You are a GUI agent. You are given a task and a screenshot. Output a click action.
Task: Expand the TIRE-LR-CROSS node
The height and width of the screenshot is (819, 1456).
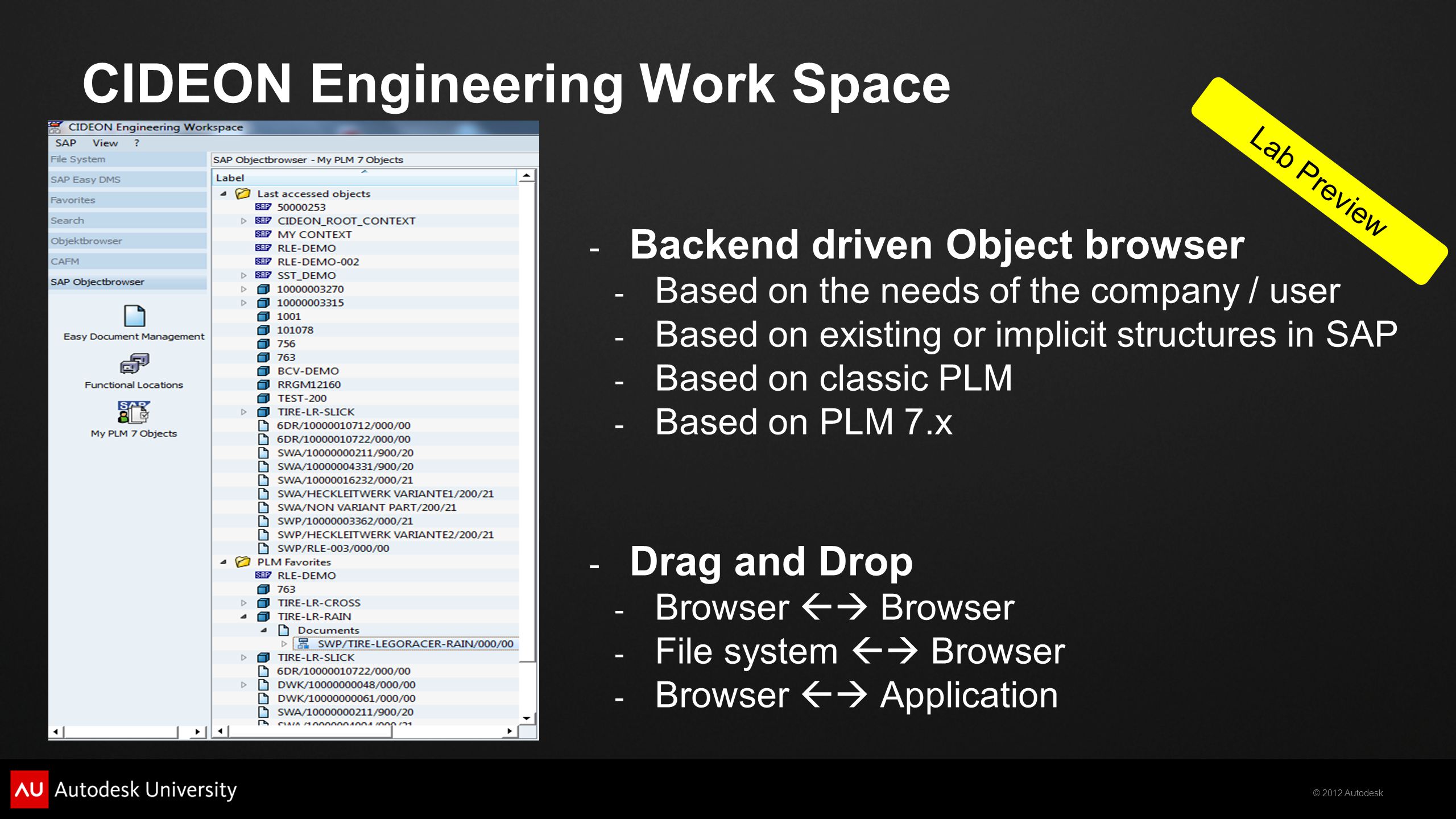243,603
